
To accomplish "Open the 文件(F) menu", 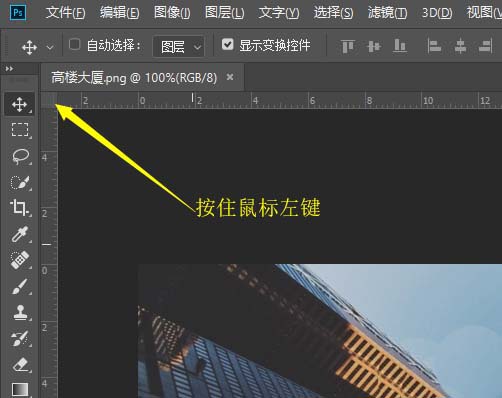I will (x=66, y=13).
